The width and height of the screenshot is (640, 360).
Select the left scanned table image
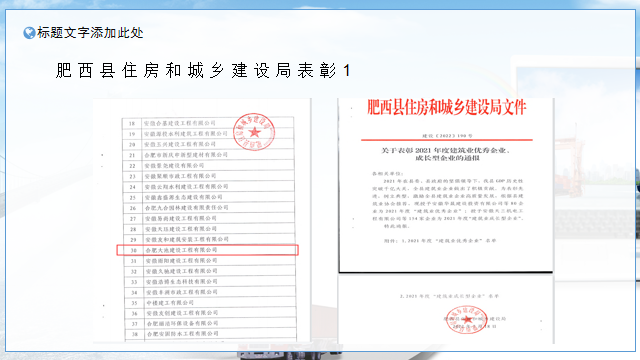(x=202, y=221)
